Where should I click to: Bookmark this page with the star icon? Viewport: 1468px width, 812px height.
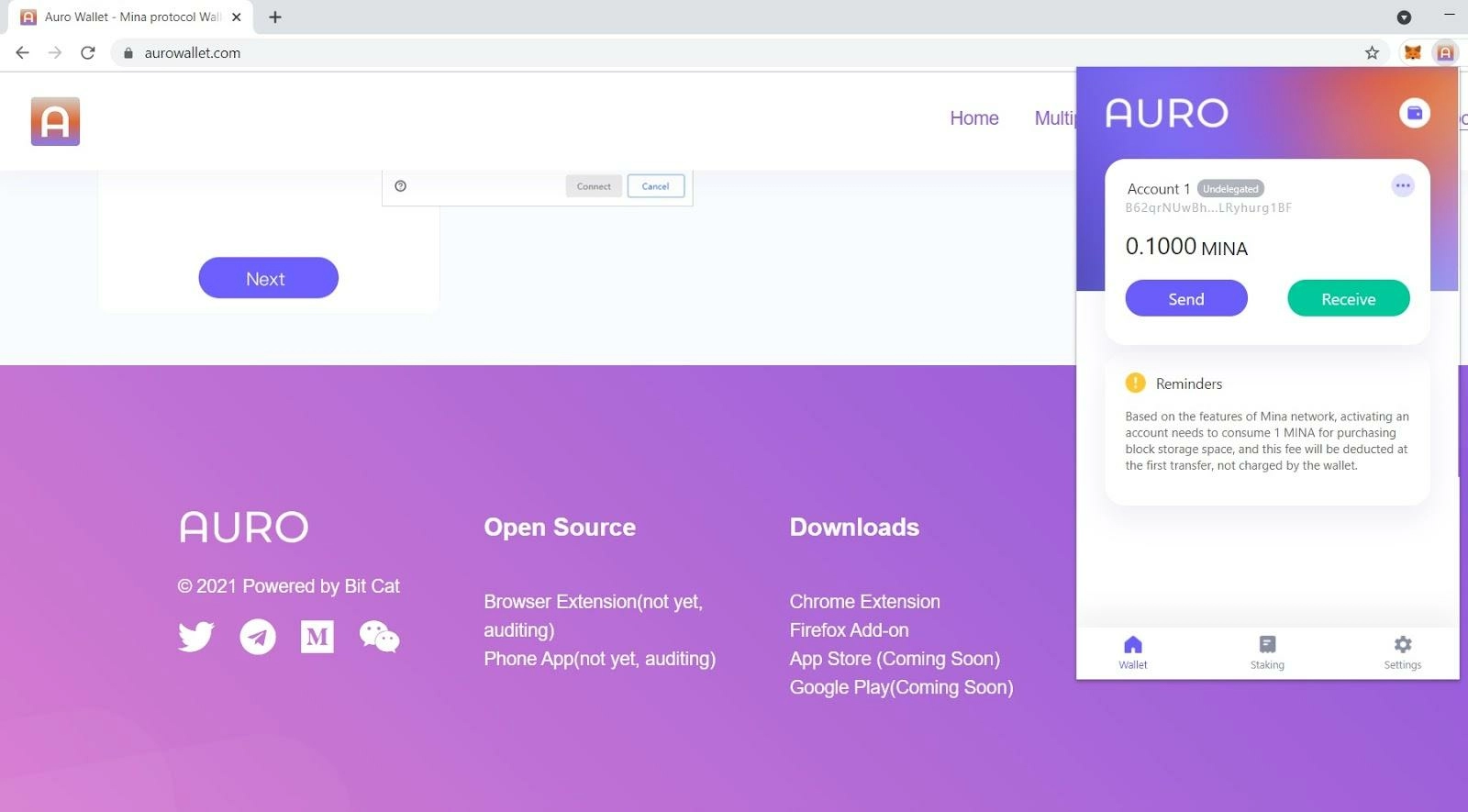tap(1372, 52)
